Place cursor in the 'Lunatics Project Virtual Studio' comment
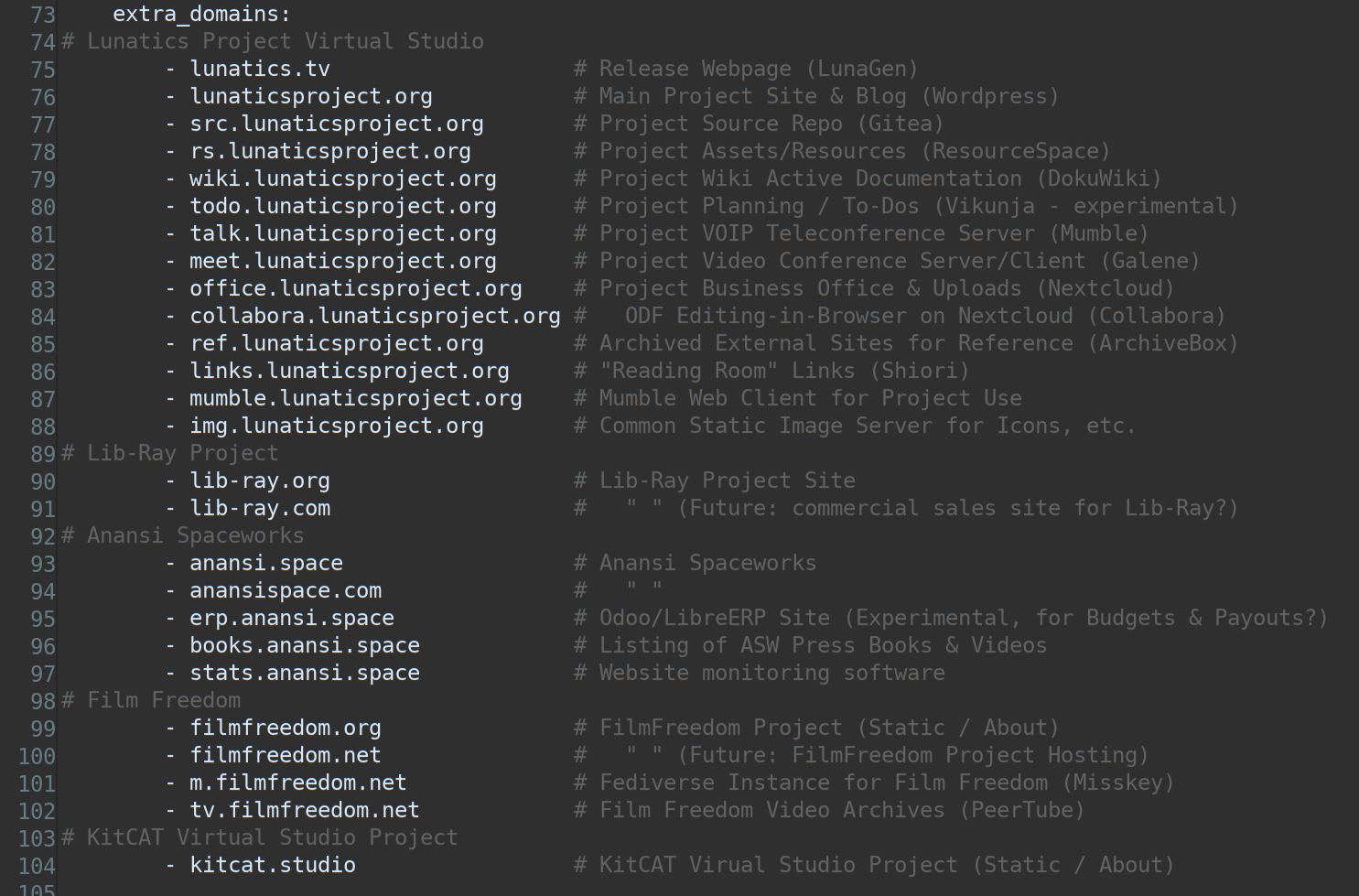Screen dimensions: 1359x896 (x=285, y=42)
